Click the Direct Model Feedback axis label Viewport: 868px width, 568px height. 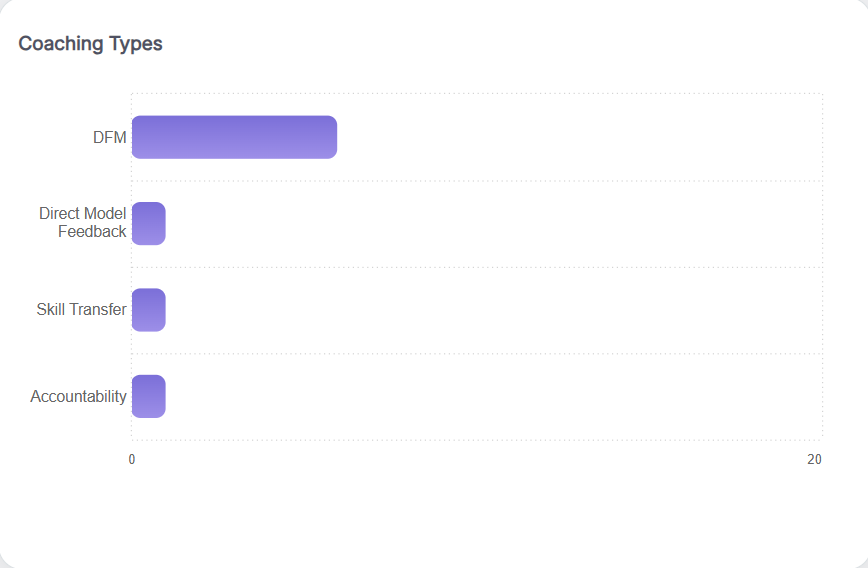pos(83,223)
